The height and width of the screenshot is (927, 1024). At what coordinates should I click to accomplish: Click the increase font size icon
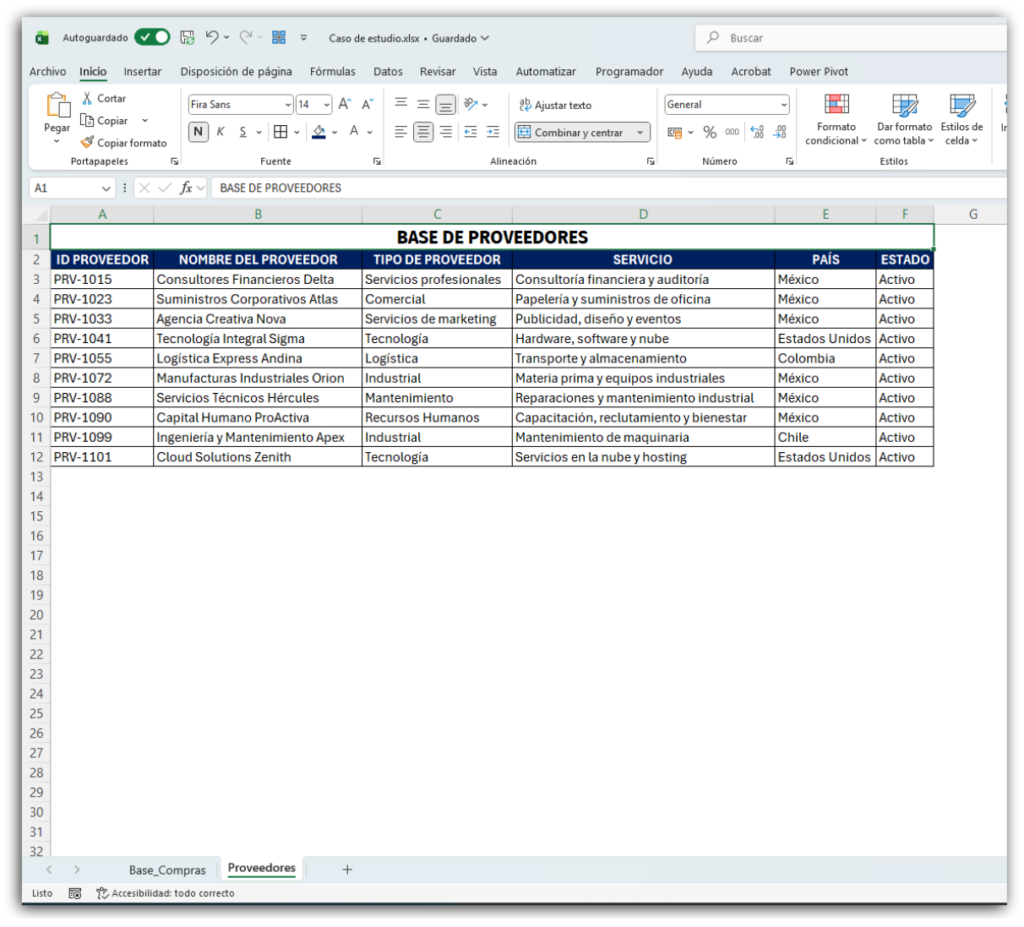coord(344,104)
